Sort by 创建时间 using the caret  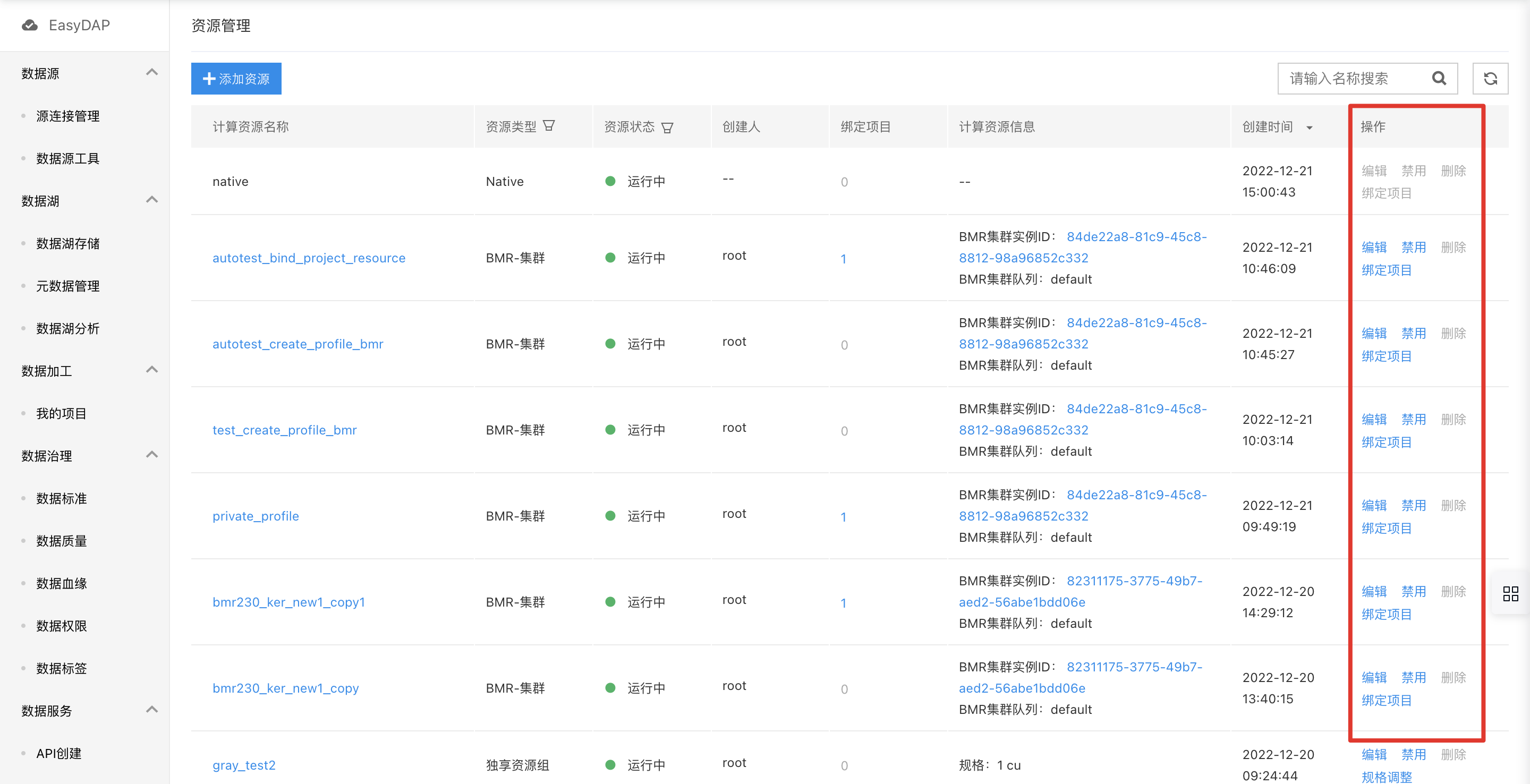coord(1309,127)
